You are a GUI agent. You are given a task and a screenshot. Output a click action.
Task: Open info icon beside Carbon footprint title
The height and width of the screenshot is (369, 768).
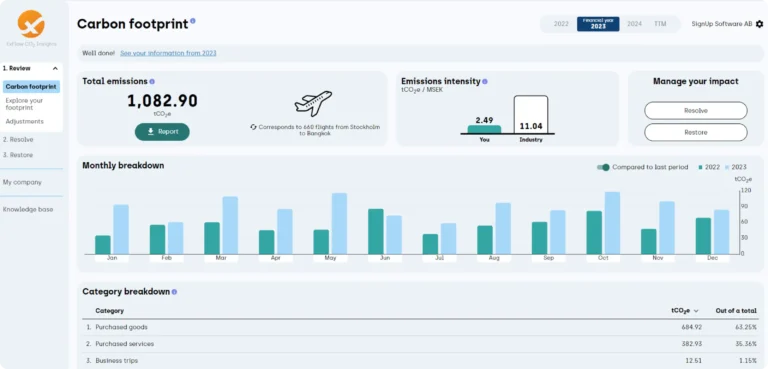pos(192,21)
